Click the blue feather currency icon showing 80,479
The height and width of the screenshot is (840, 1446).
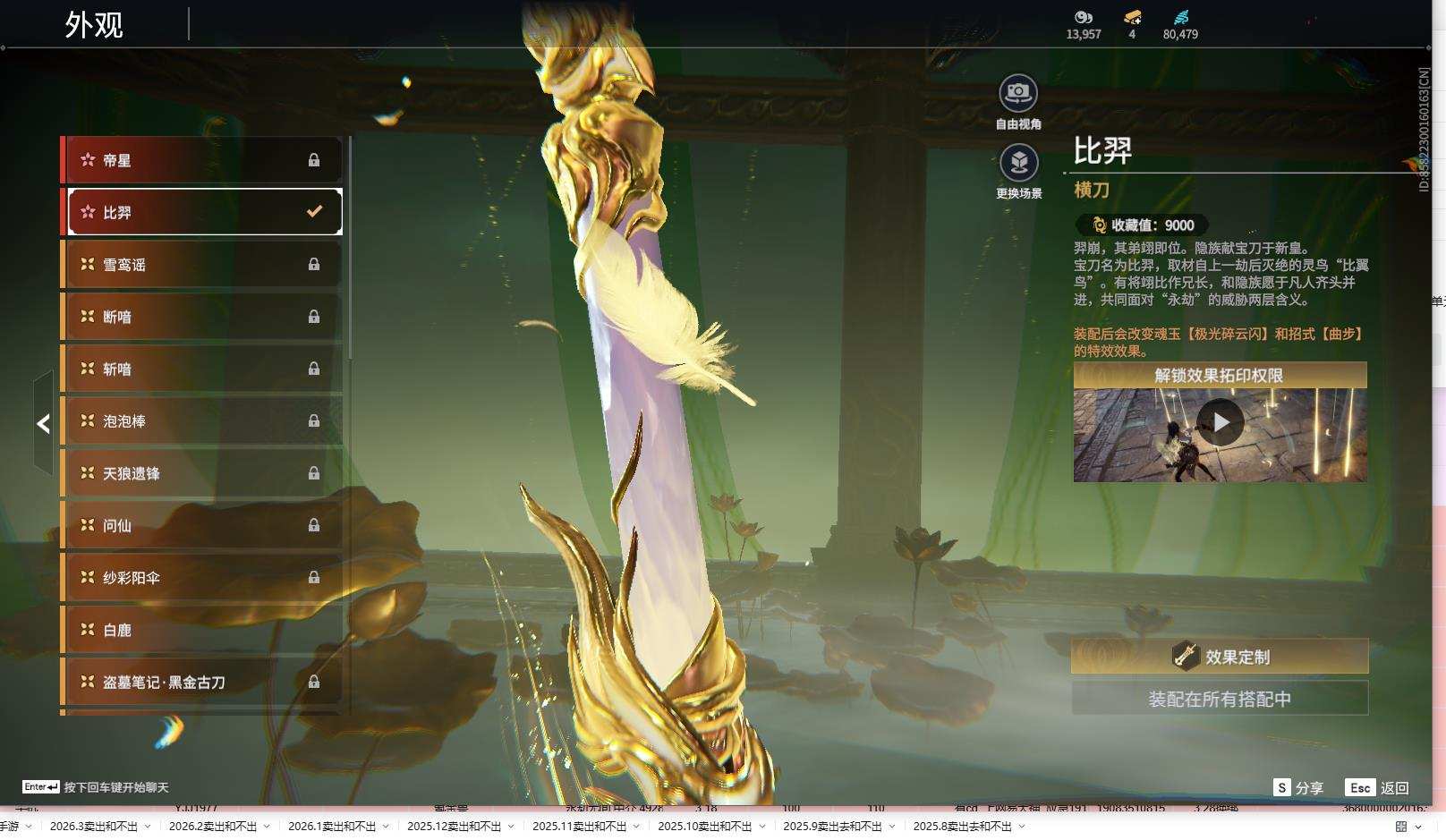(1180, 17)
